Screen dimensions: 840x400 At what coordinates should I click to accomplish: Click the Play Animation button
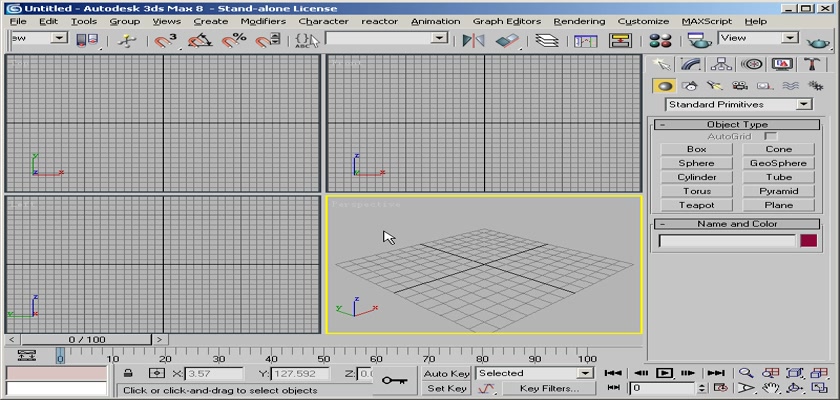664,373
